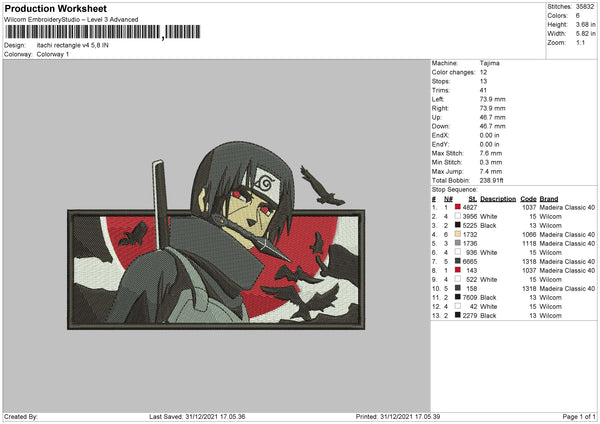Click the Colors value 6

point(578,16)
